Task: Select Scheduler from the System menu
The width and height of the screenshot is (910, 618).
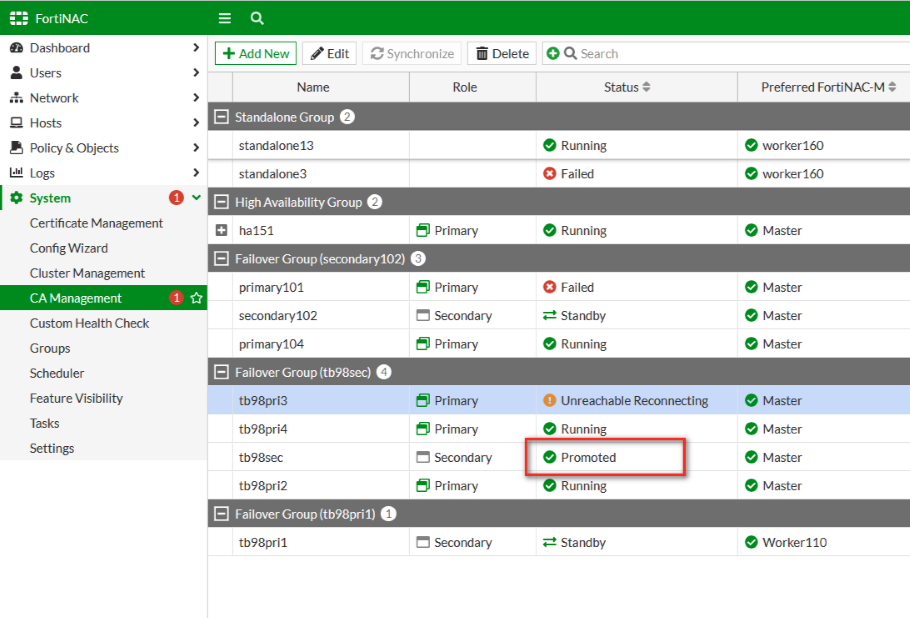Action: [x=56, y=373]
